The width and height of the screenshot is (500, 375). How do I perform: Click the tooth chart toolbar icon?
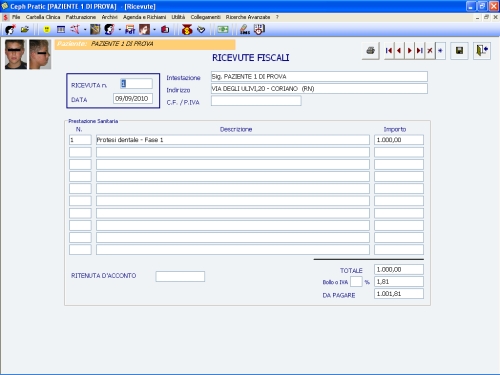[x=259, y=30]
